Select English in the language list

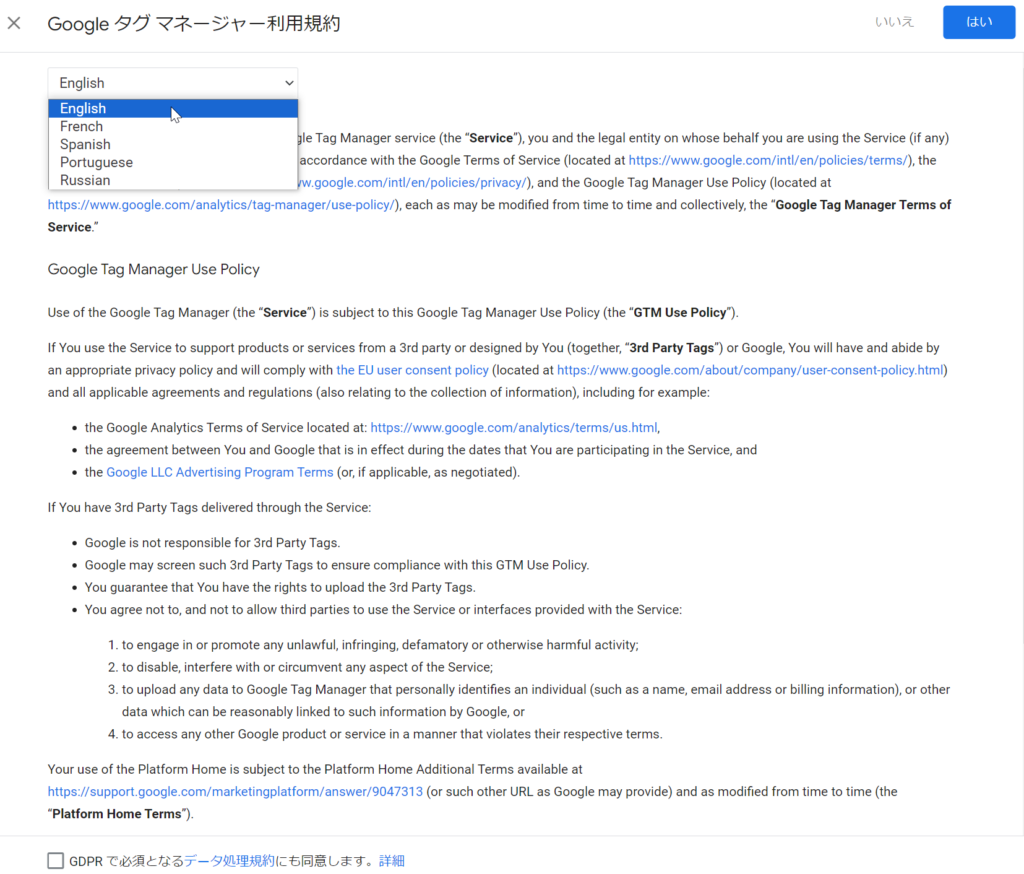(x=83, y=109)
